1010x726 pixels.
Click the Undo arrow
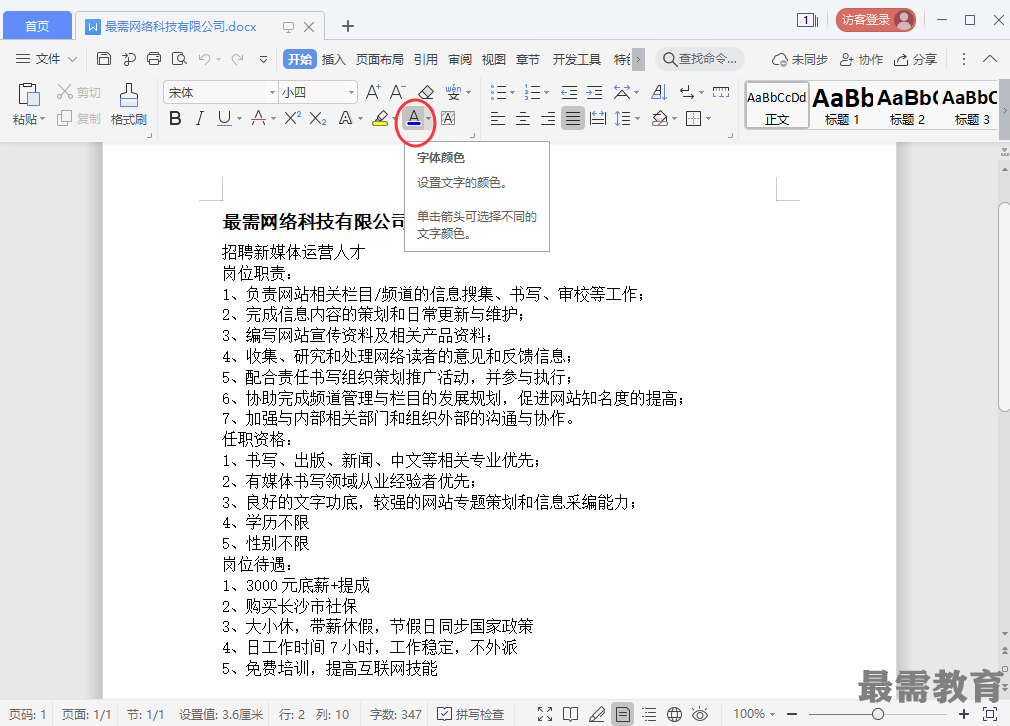[x=204, y=59]
